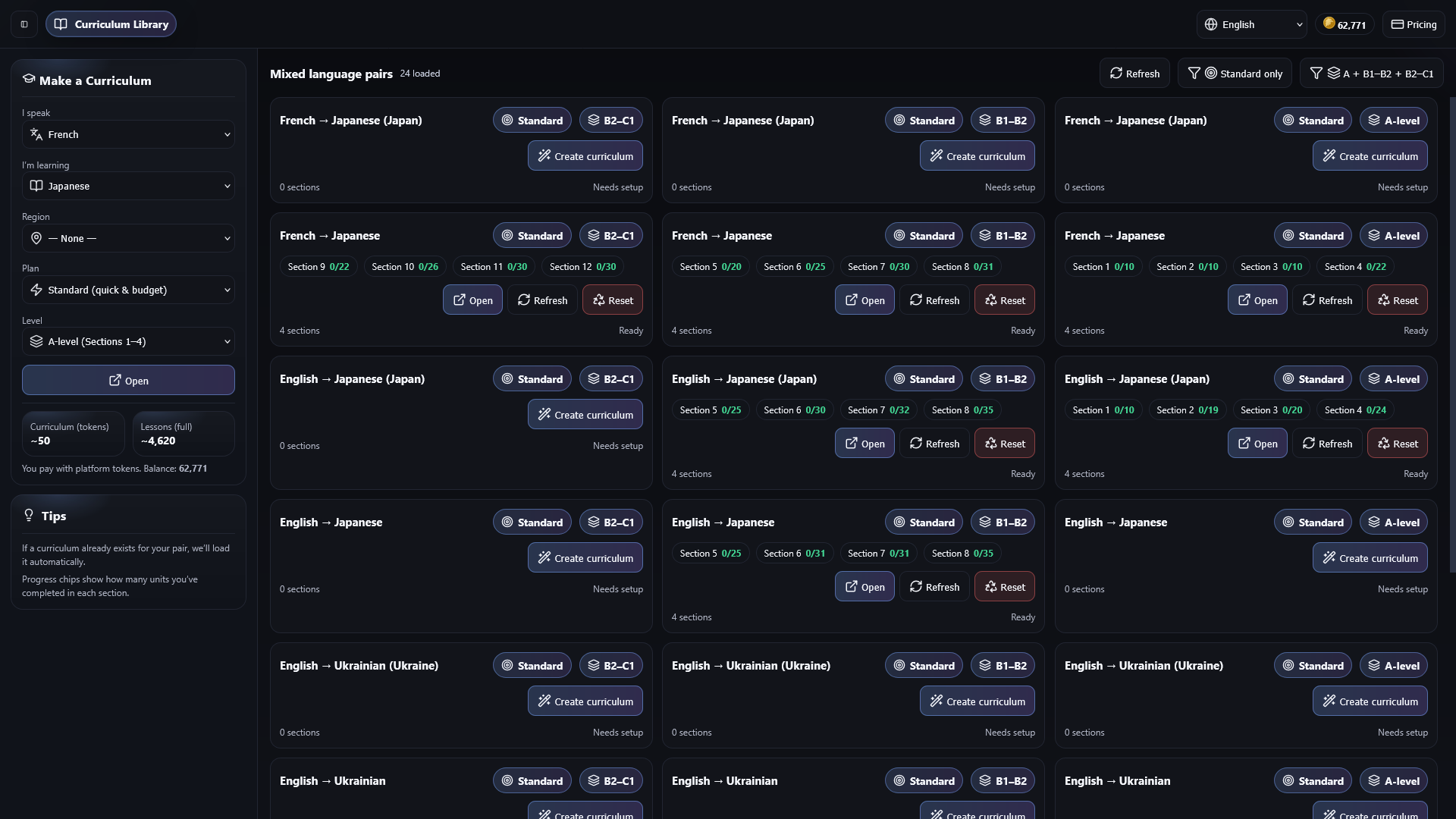This screenshot has width=1456, height=819.
Task: Click the sidebar collapse icon at top-left
Action: (24, 24)
